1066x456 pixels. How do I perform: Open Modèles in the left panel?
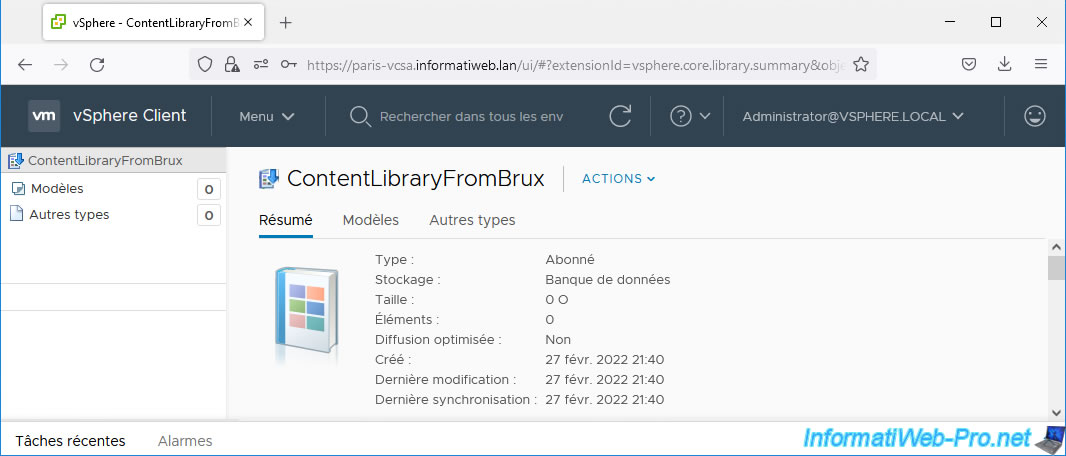[x=57, y=189]
